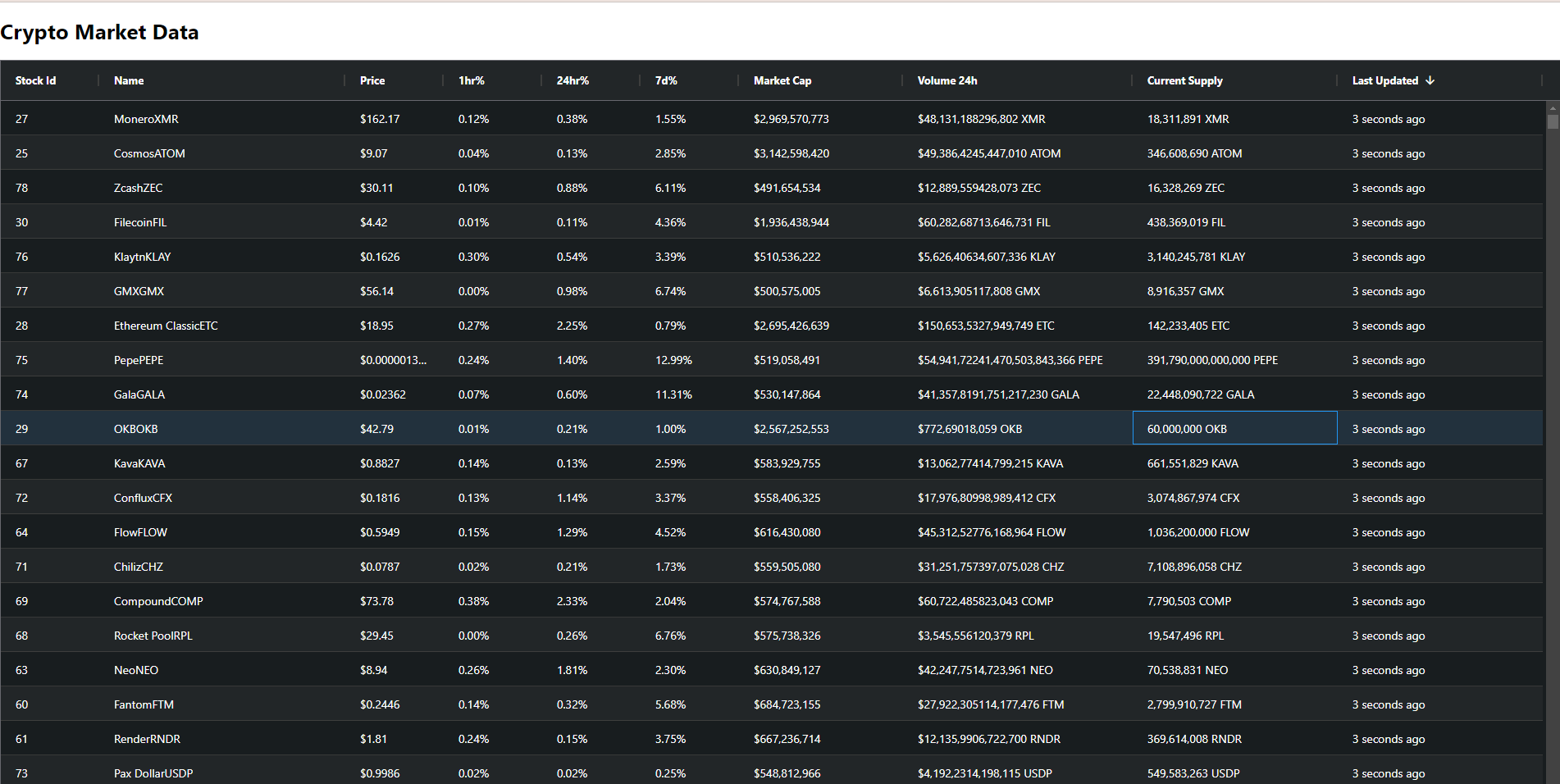The width and height of the screenshot is (1560, 784).
Task: Click the $3,142,598,420 market cap cell
Action: pyautogui.click(x=821, y=153)
